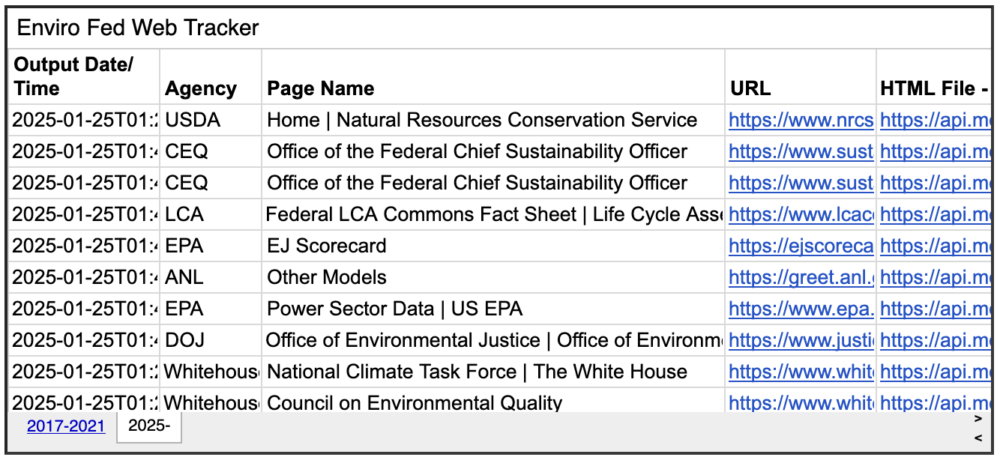Select the Agency column header cell
The height and width of the screenshot is (460, 1000).
pyautogui.click(x=210, y=77)
